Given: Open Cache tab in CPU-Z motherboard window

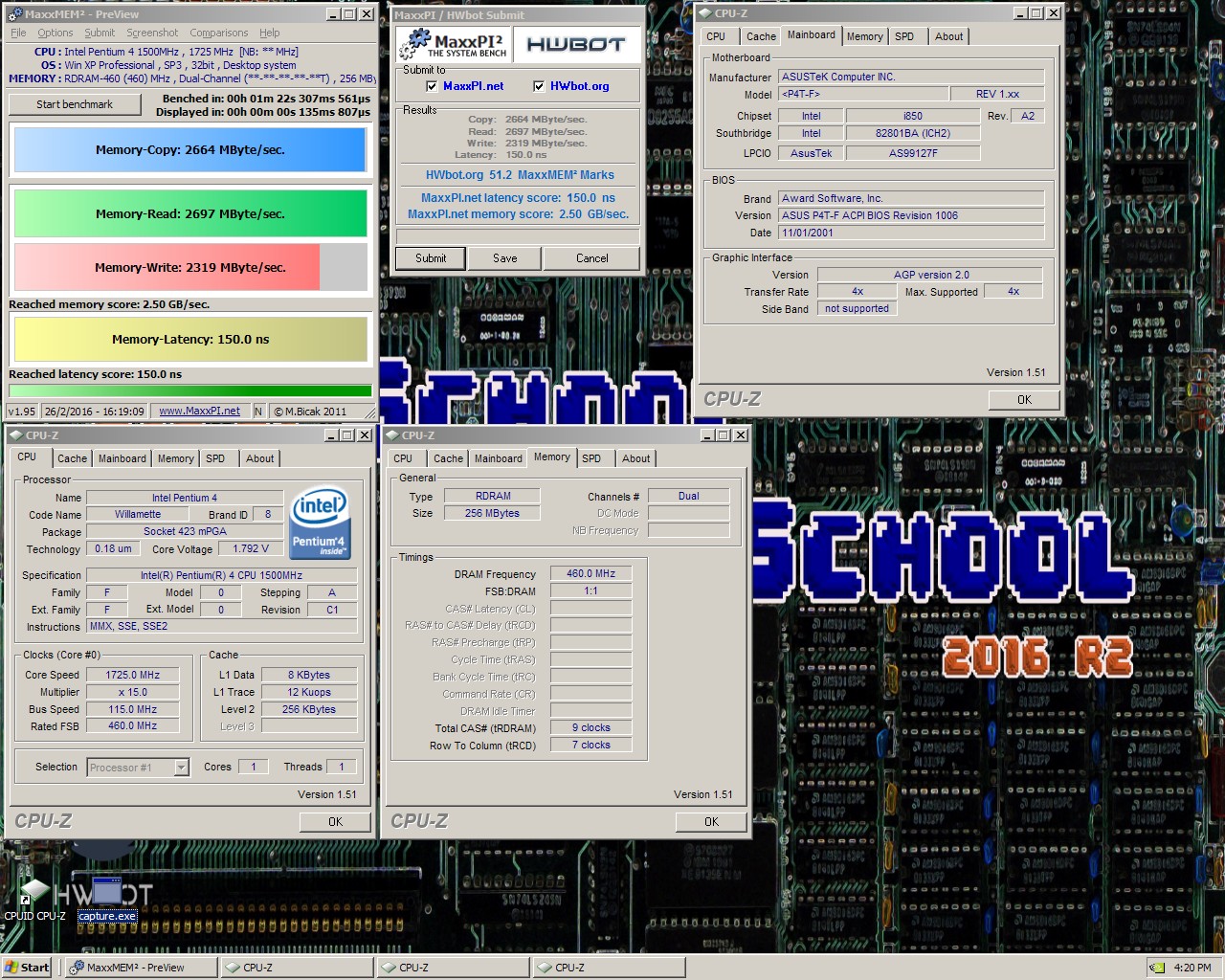Looking at the screenshot, I should tap(762, 36).
